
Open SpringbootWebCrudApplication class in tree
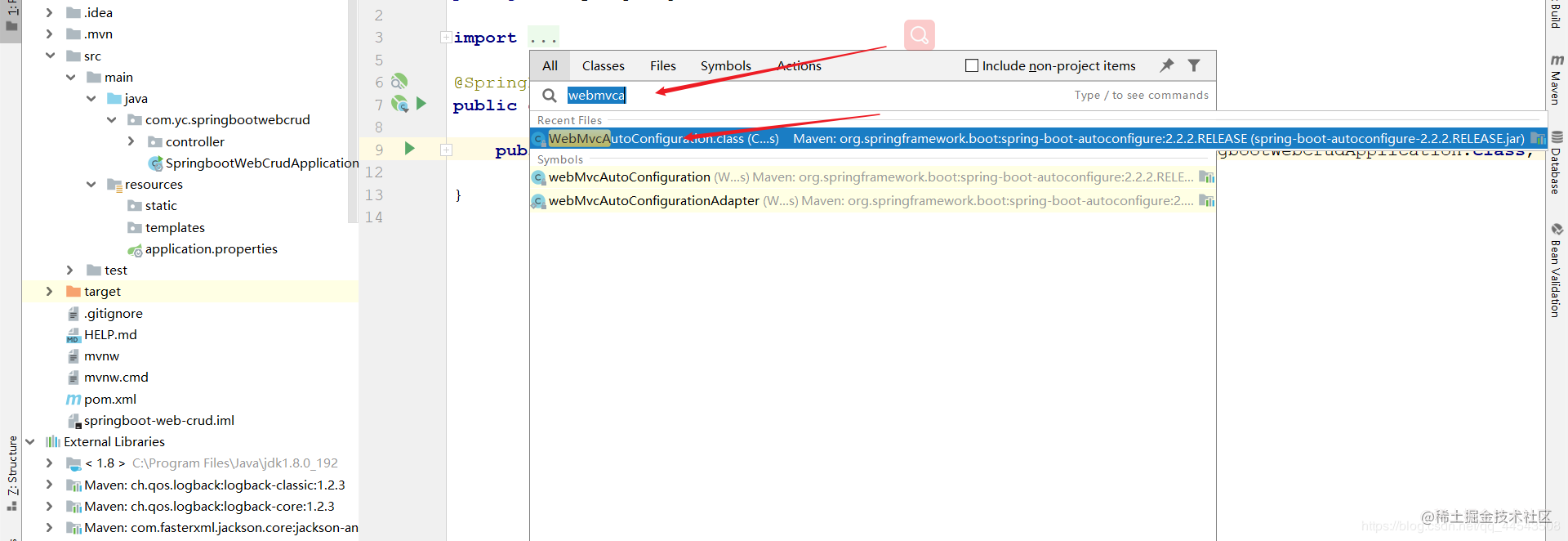[x=261, y=163]
